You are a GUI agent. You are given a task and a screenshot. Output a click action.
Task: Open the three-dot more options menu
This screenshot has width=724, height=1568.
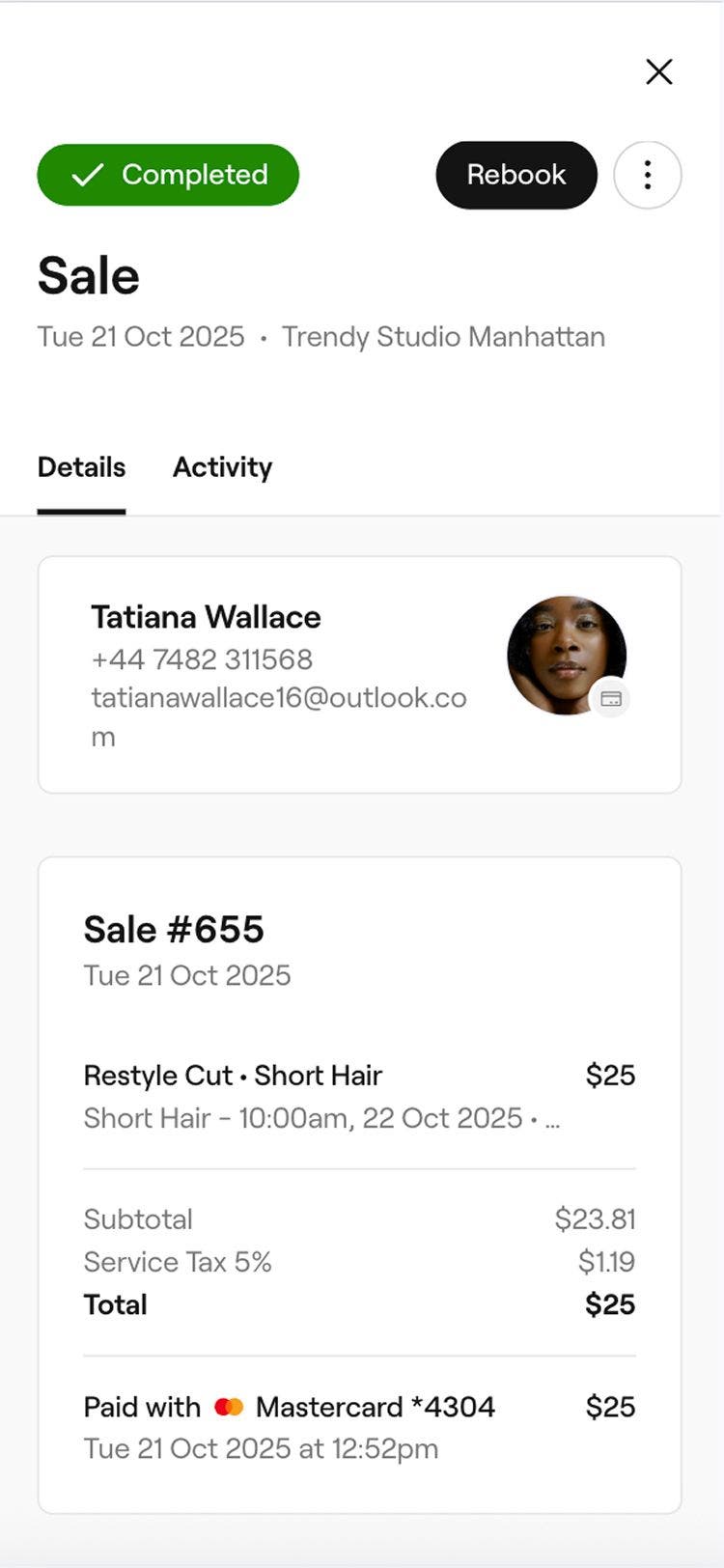pos(648,175)
